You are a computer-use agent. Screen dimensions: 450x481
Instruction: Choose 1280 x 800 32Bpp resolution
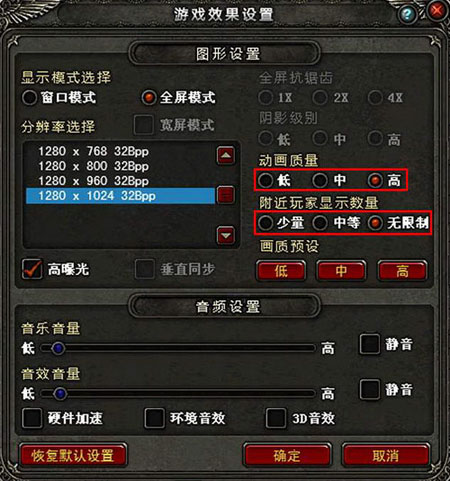point(94,166)
